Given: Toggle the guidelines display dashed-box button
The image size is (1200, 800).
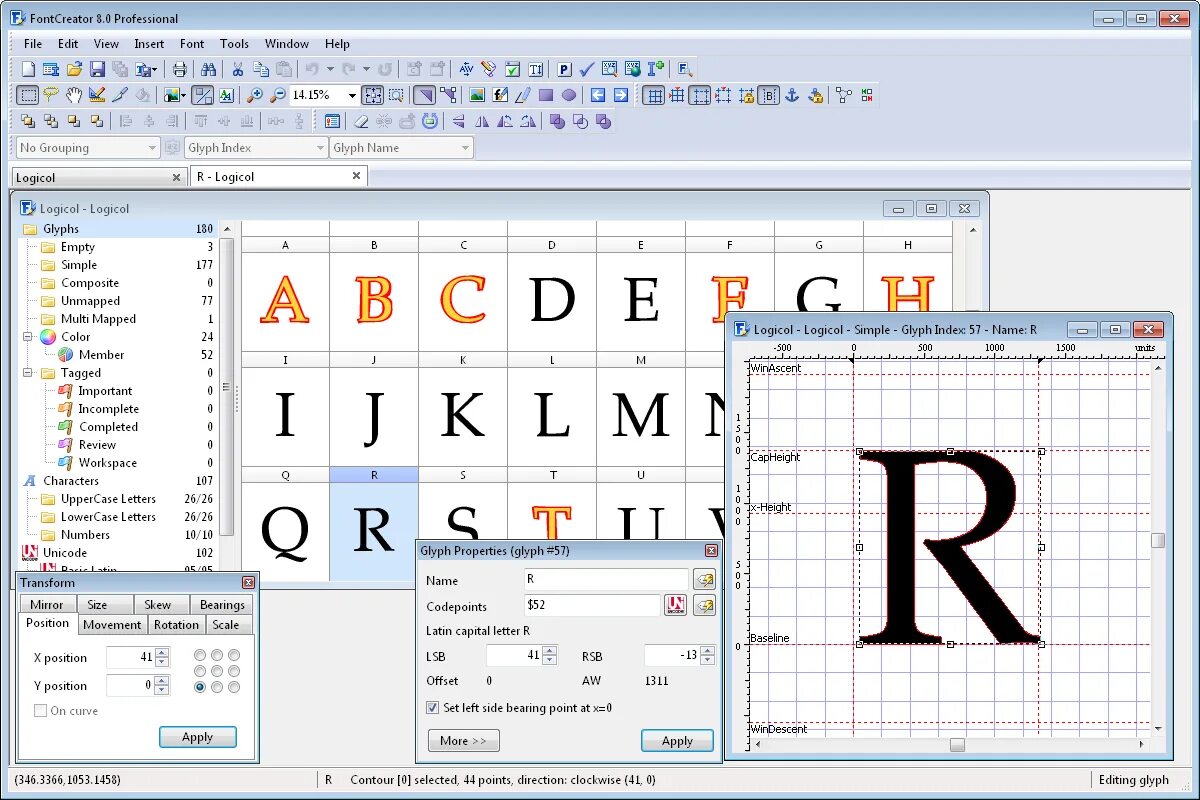Looking at the screenshot, I should click(x=700, y=95).
